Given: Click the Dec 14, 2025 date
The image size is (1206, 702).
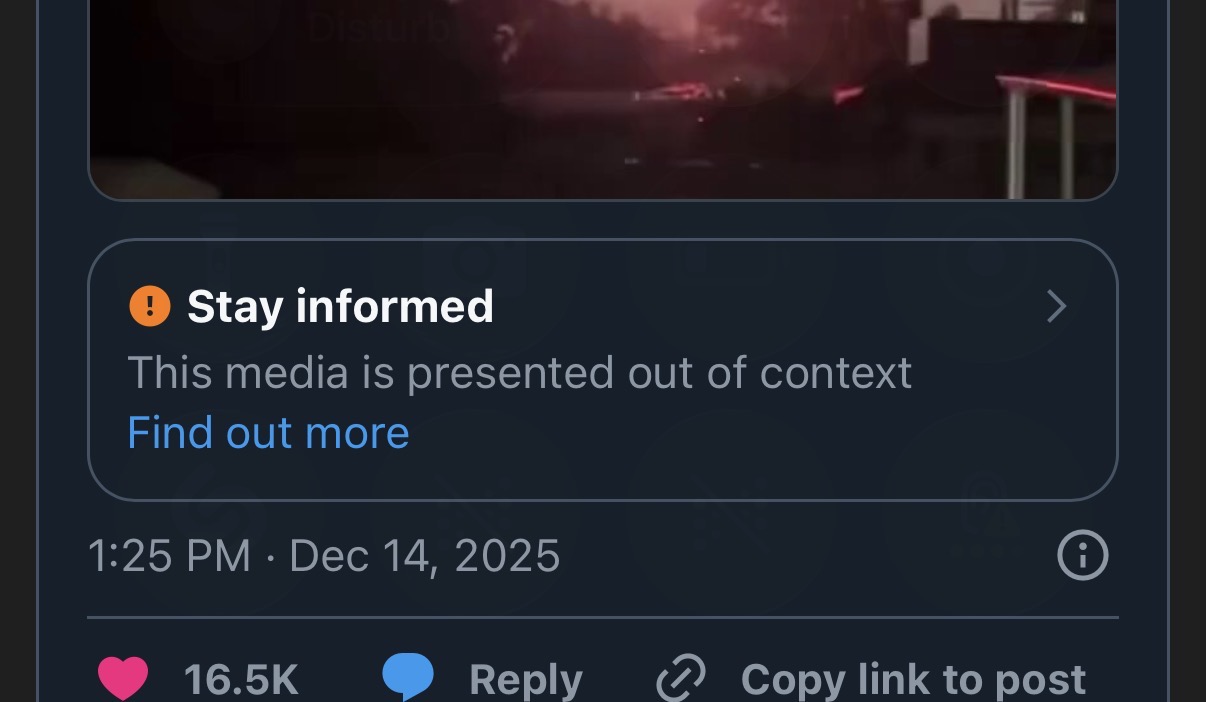Looking at the screenshot, I should (x=425, y=556).
